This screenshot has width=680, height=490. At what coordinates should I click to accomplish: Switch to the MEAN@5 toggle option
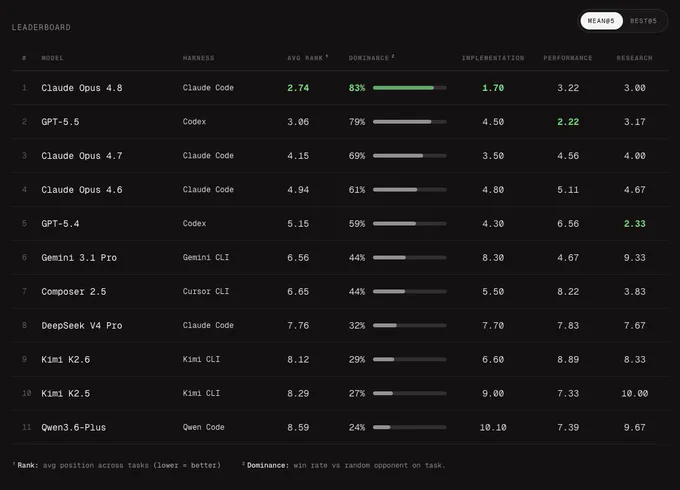[x=601, y=21]
